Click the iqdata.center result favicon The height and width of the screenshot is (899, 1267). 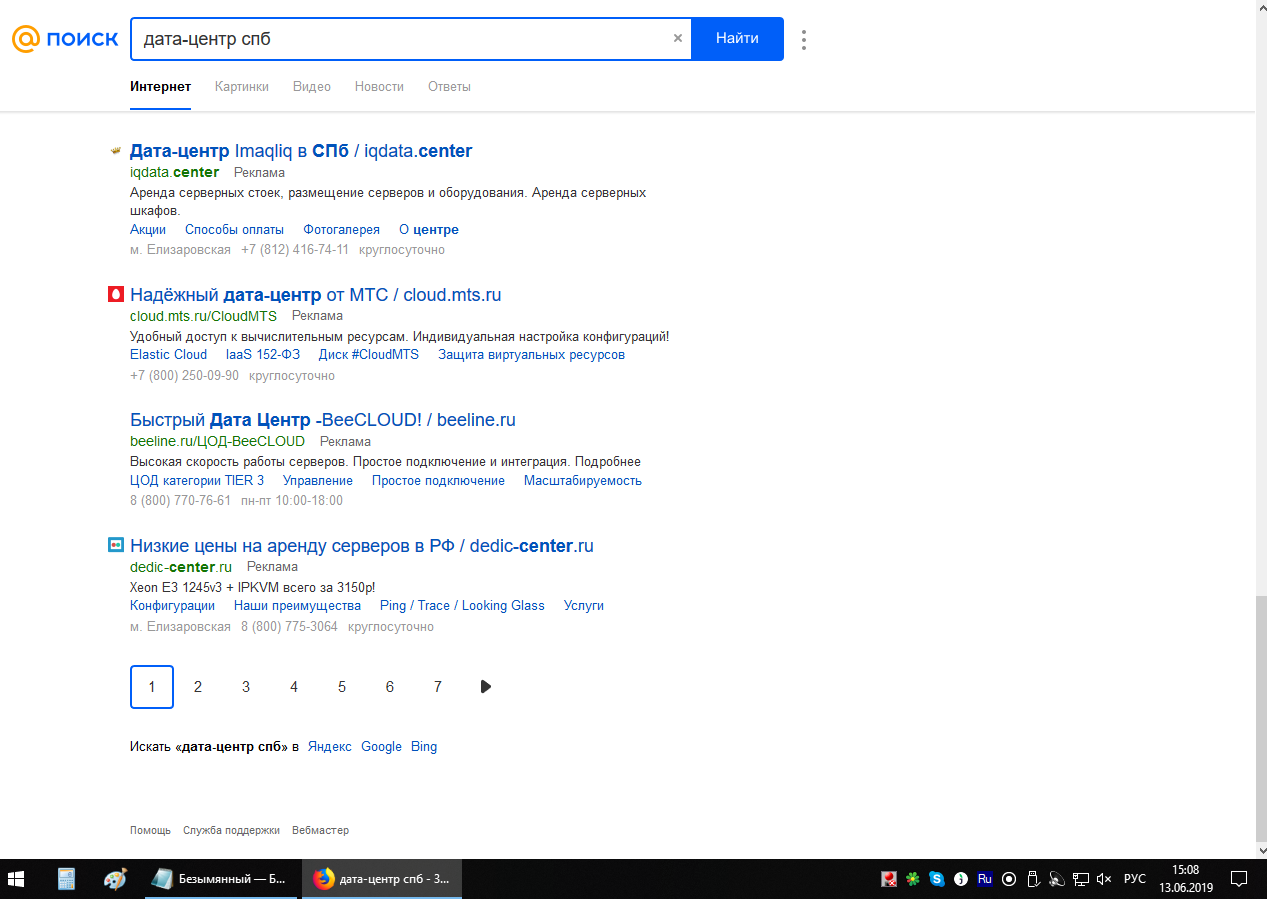point(115,151)
